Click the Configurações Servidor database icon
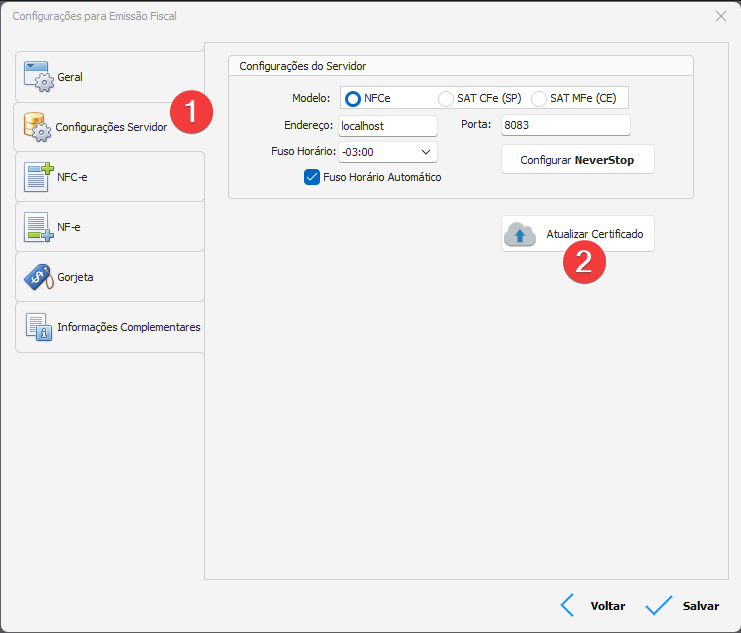This screenshot has height=633, width=741. click(38, 127)
